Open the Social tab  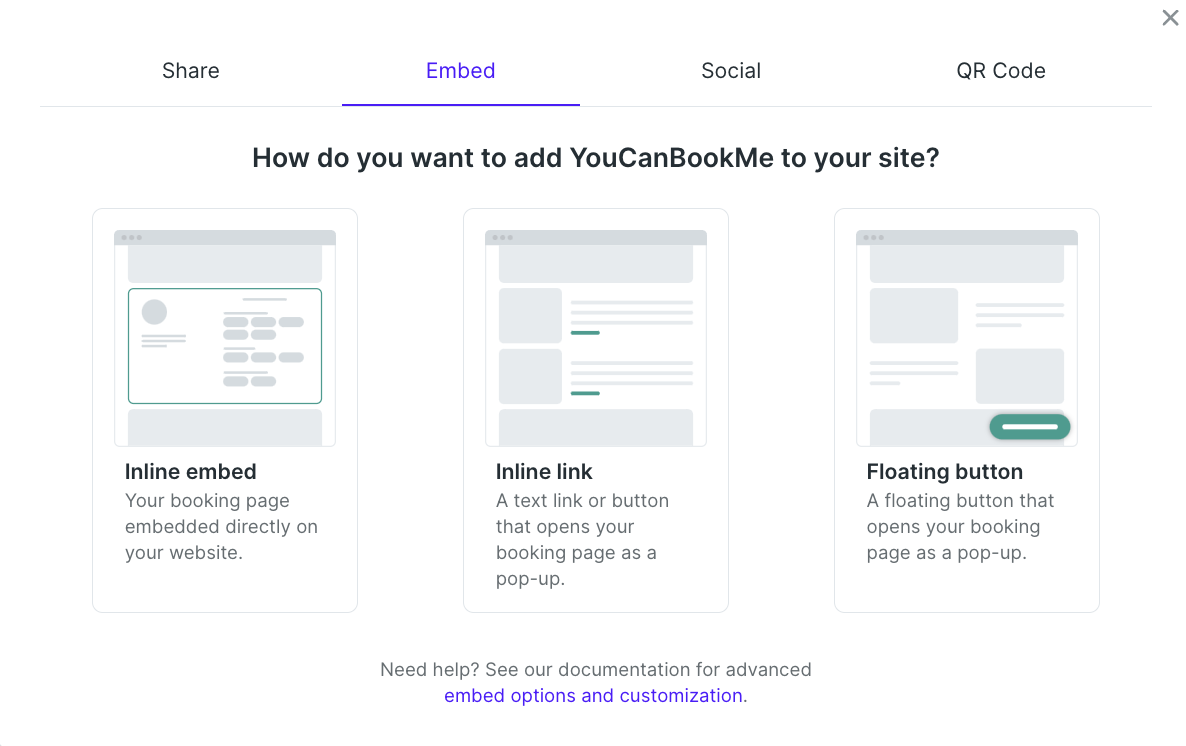click(731, 70)
